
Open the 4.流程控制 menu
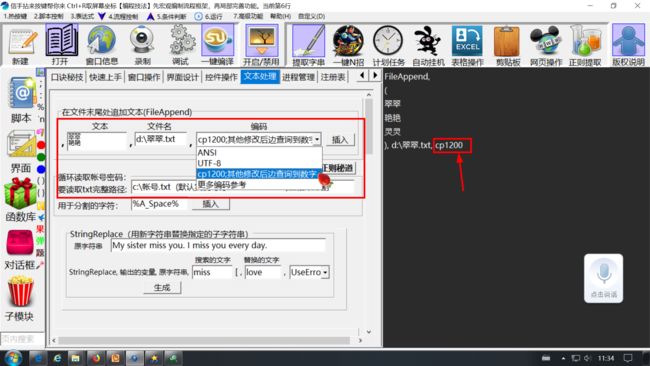[123, 16]
